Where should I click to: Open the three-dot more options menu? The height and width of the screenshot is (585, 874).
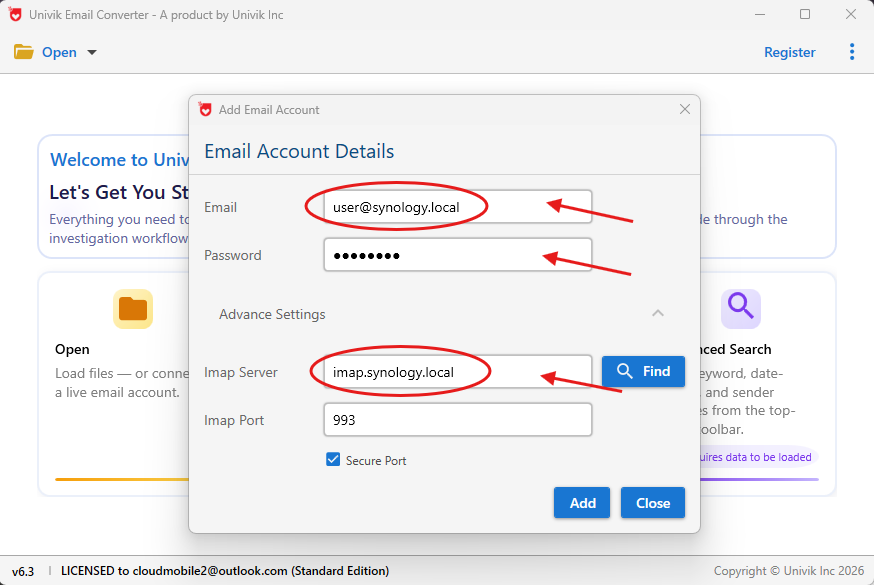pyautogui.click(x=852, y=52)
